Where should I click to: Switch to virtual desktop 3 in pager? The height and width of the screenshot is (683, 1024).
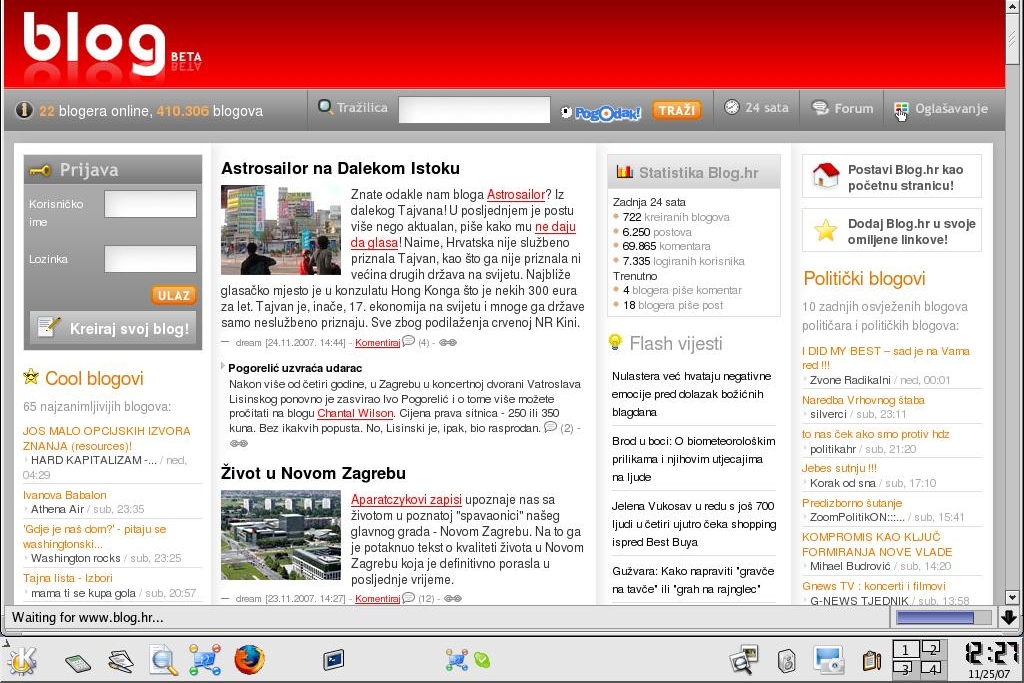(x=904, y=669)
